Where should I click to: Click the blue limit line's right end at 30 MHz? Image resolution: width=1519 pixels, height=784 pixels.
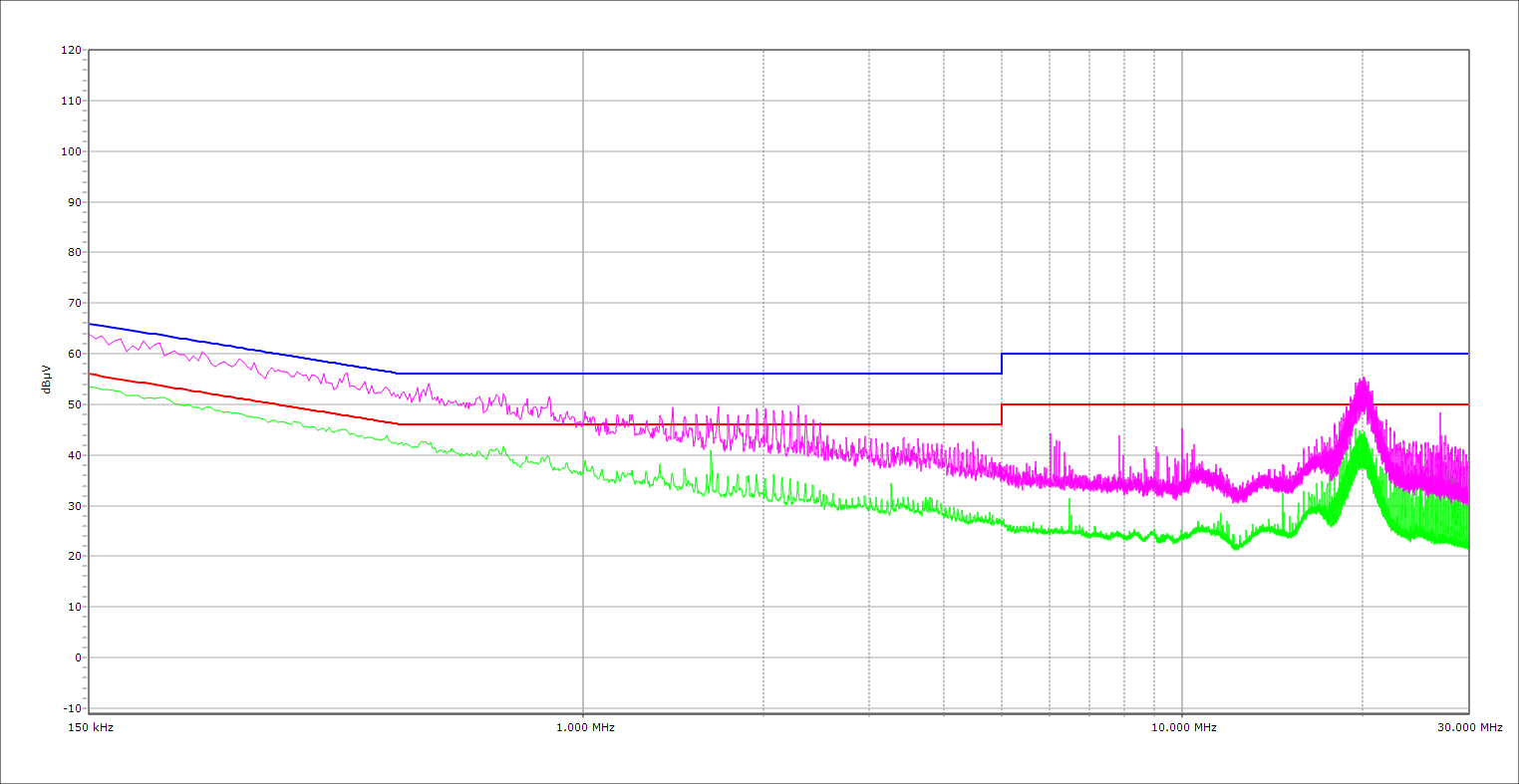(1467, 354)
